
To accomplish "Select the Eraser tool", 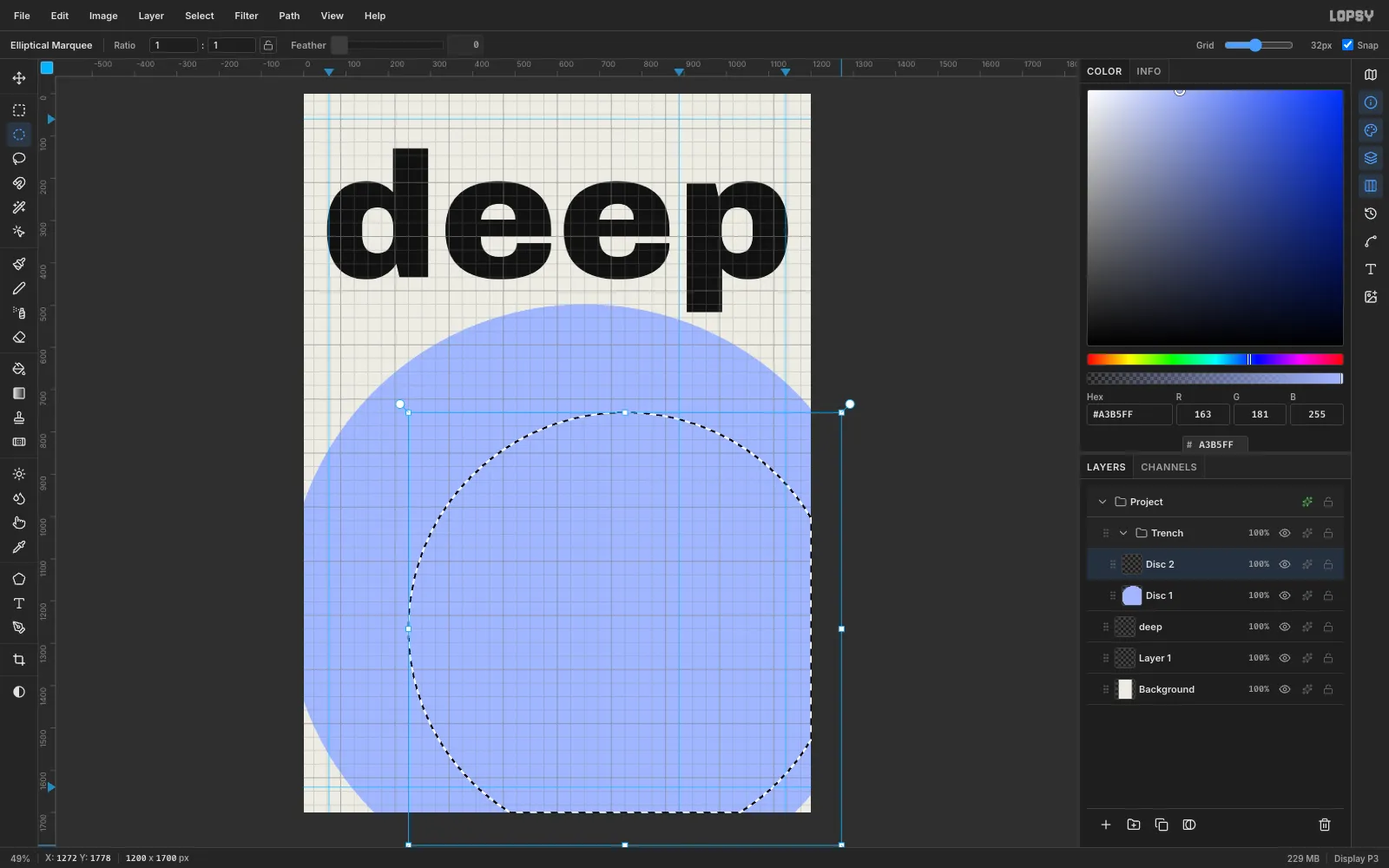I will pos(19,337).
